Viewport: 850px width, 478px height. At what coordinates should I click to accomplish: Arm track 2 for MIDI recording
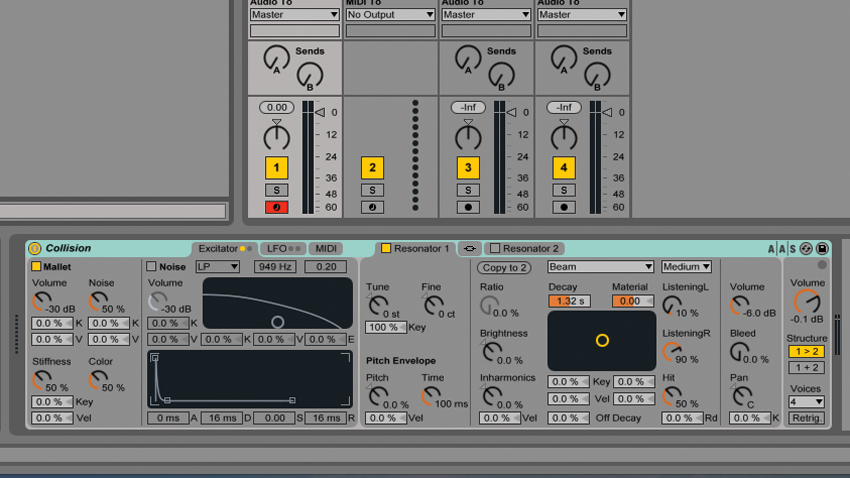[372, 207]
